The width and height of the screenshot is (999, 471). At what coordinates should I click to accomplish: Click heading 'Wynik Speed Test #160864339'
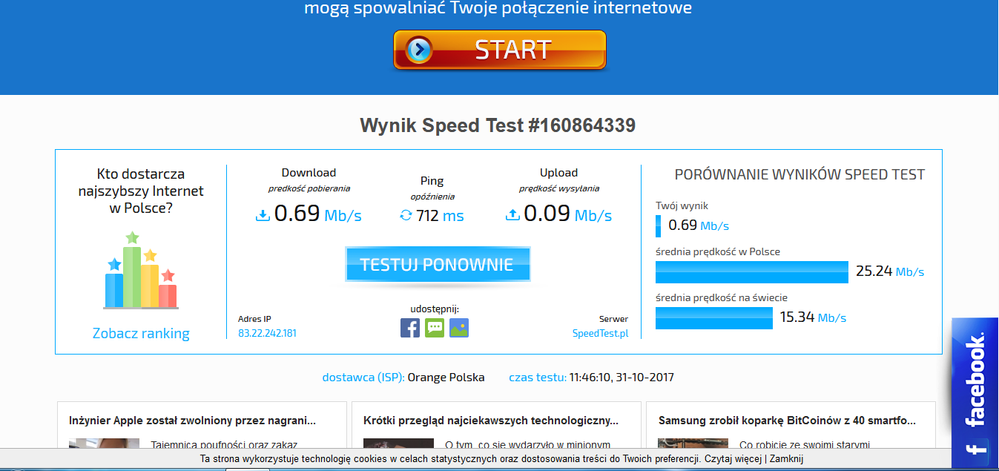coord(498,125)
